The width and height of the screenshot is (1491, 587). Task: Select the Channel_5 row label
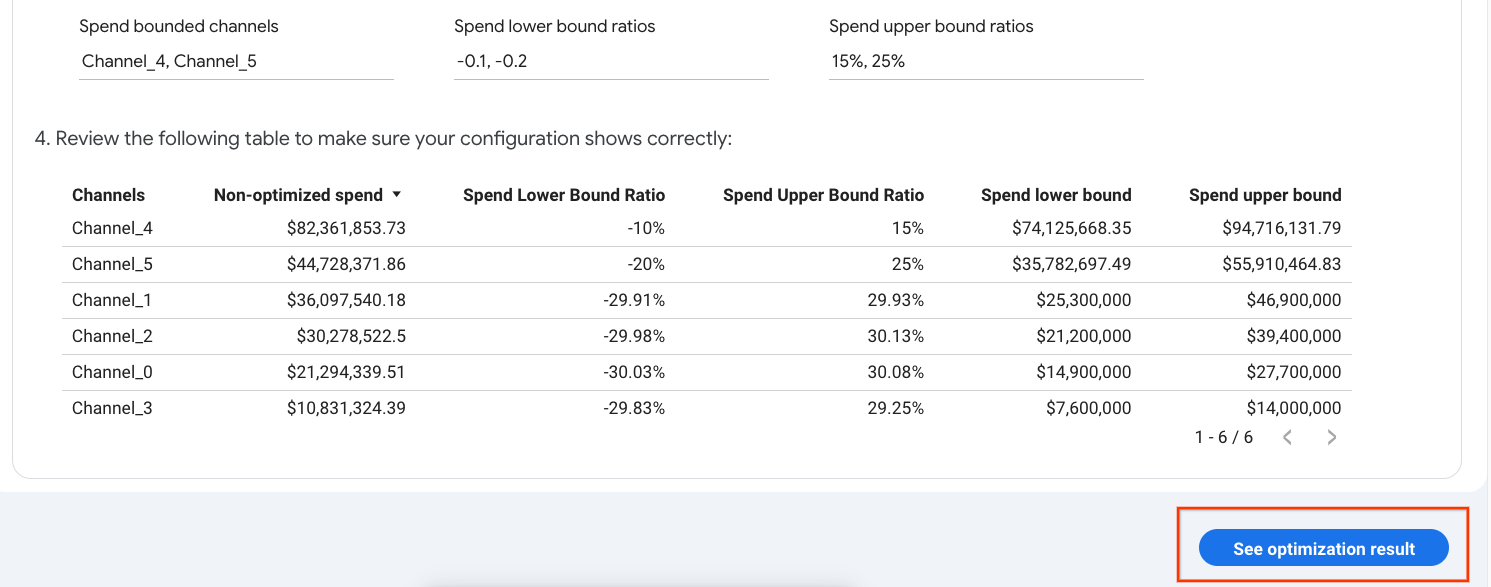click(x=112, y=264)
